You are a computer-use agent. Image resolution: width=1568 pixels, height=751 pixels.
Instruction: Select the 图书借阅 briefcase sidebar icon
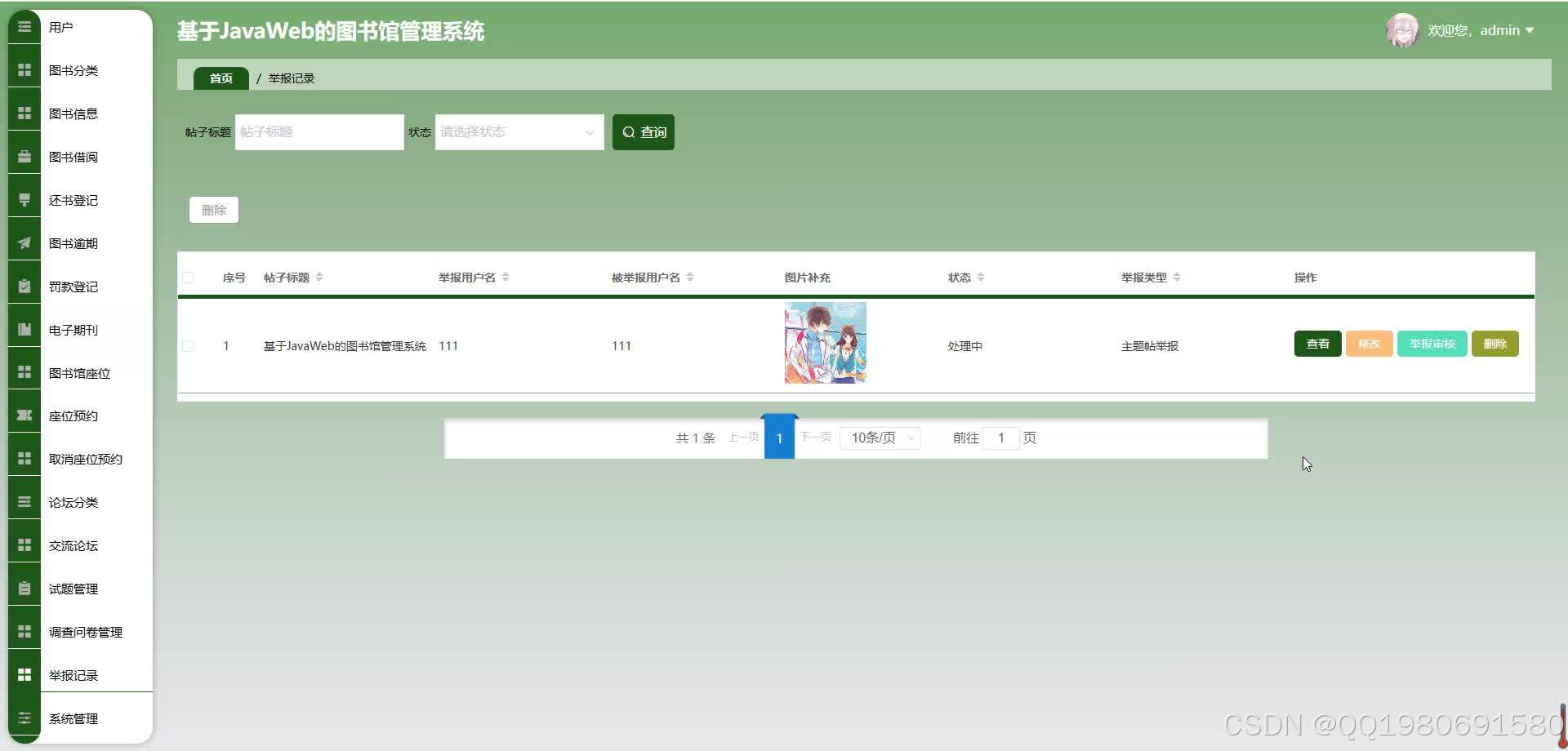pos(24,157)
